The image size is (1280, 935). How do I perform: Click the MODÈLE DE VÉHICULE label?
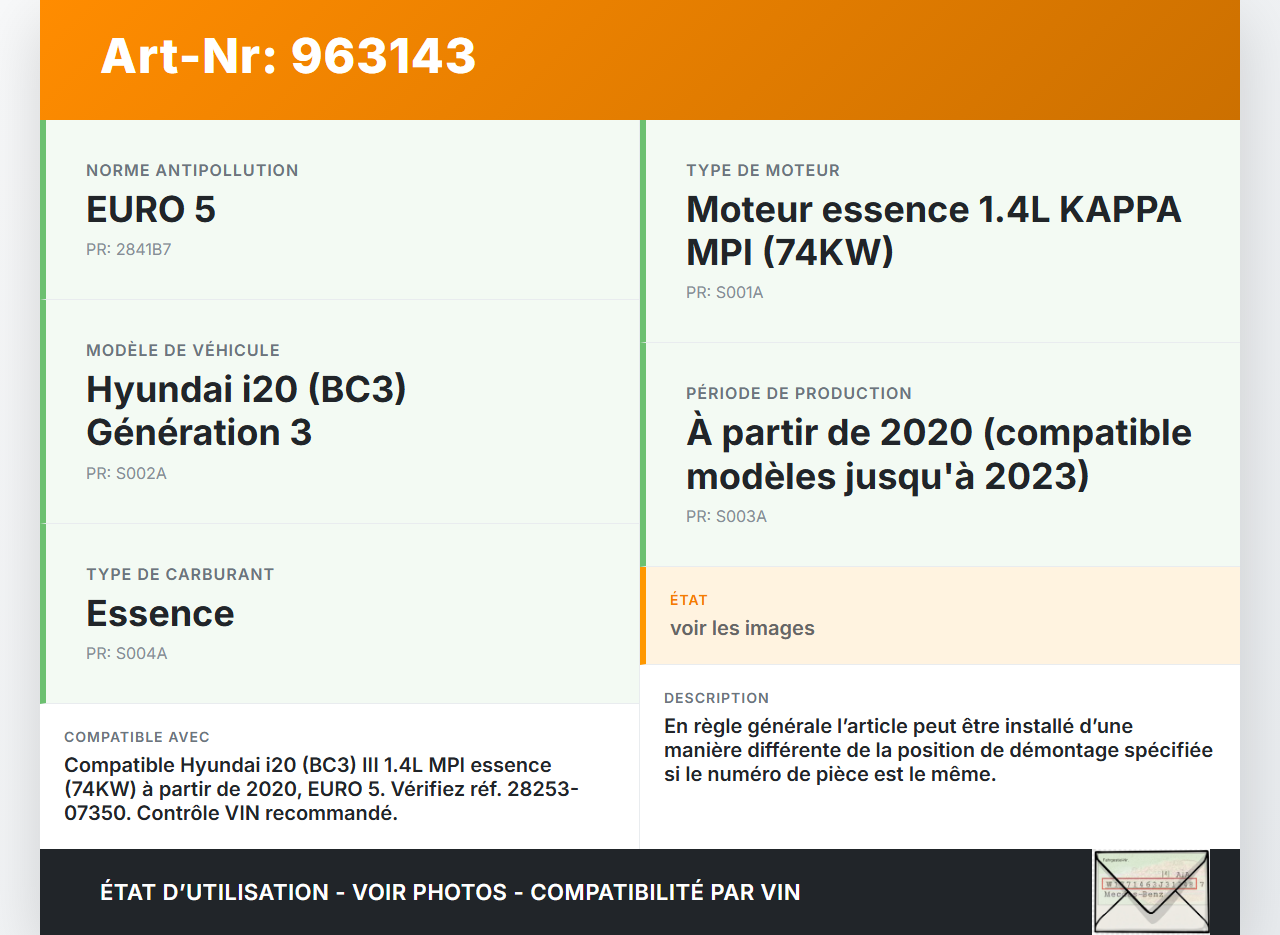[x=183, y=350]
